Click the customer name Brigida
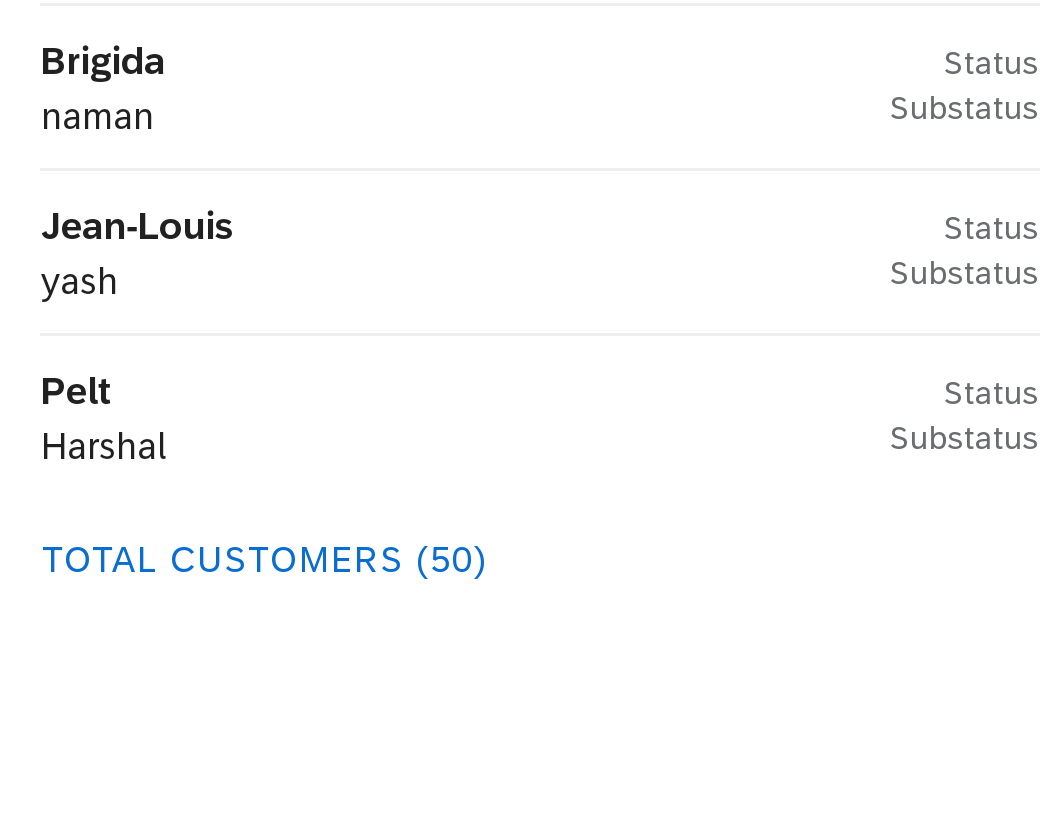This screenshot has height=817, width=1063. [103, 61]
